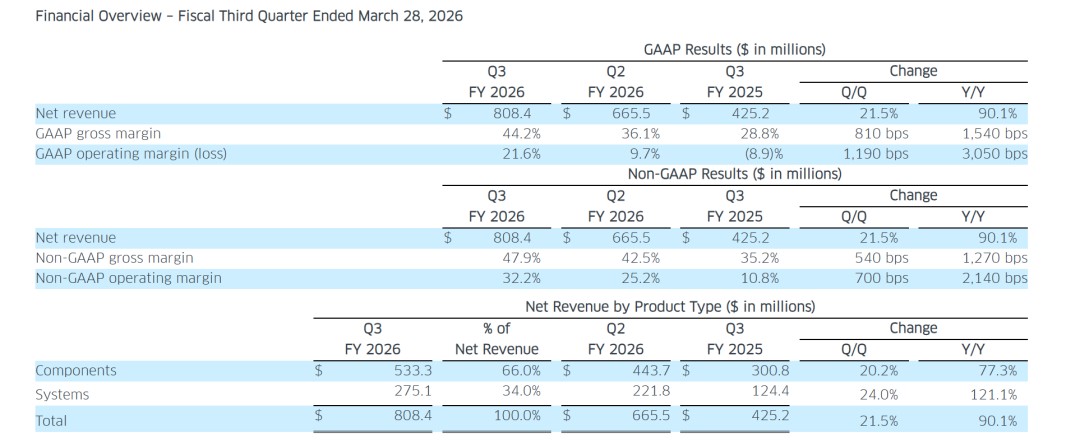Viewport: 1080px width, 442px height.
Task: Click the % of Net Revenue column header
Action: 497,339
